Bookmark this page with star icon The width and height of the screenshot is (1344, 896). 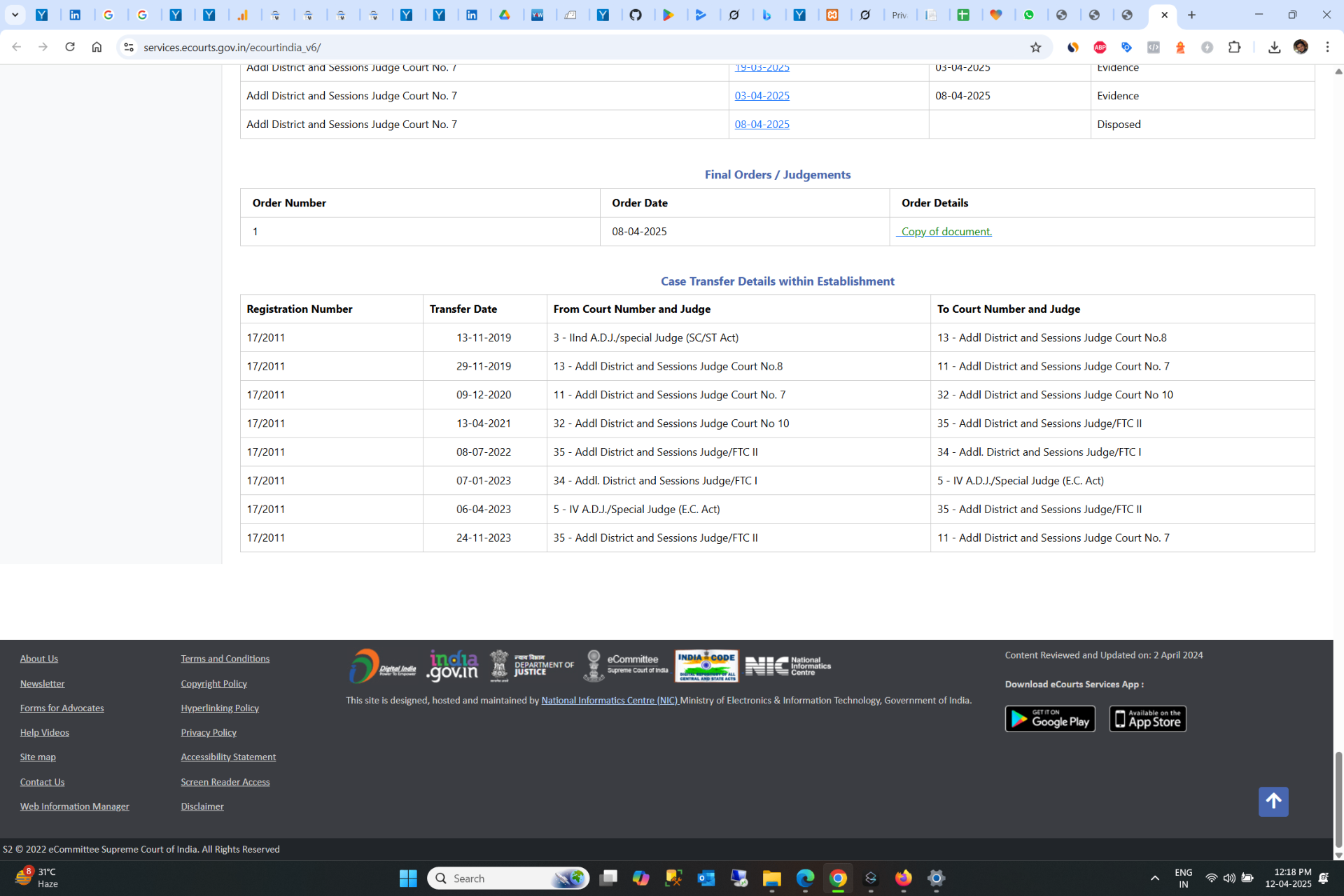[1035, 48]
